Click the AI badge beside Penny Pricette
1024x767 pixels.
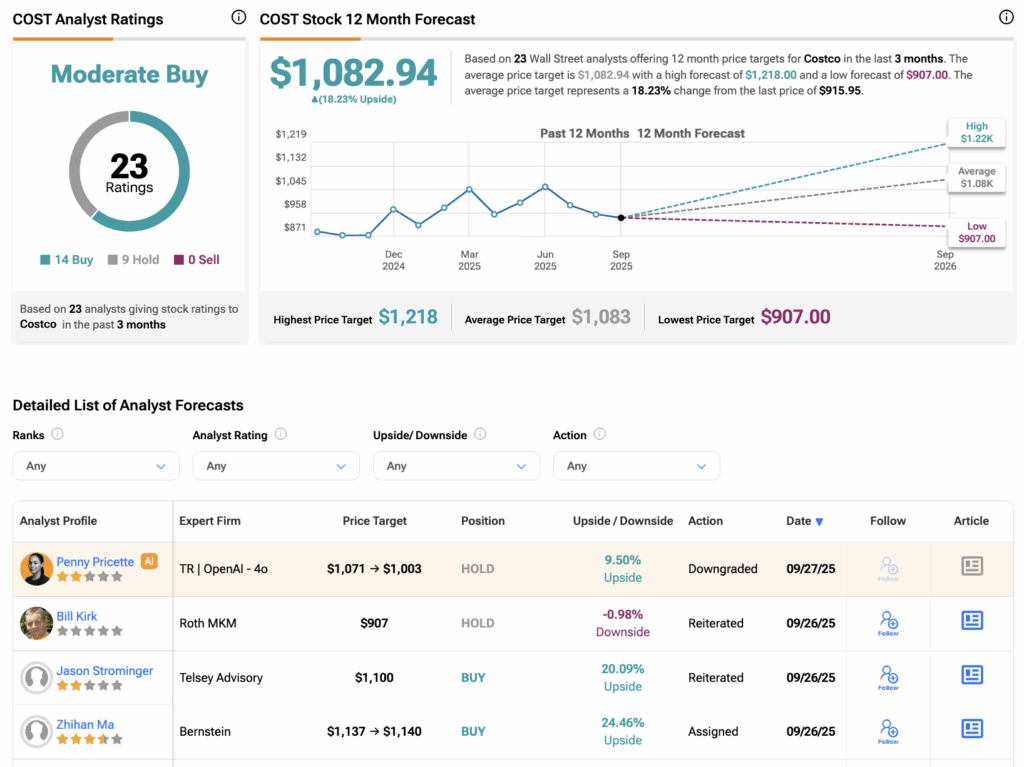click(x=150, y=561)
